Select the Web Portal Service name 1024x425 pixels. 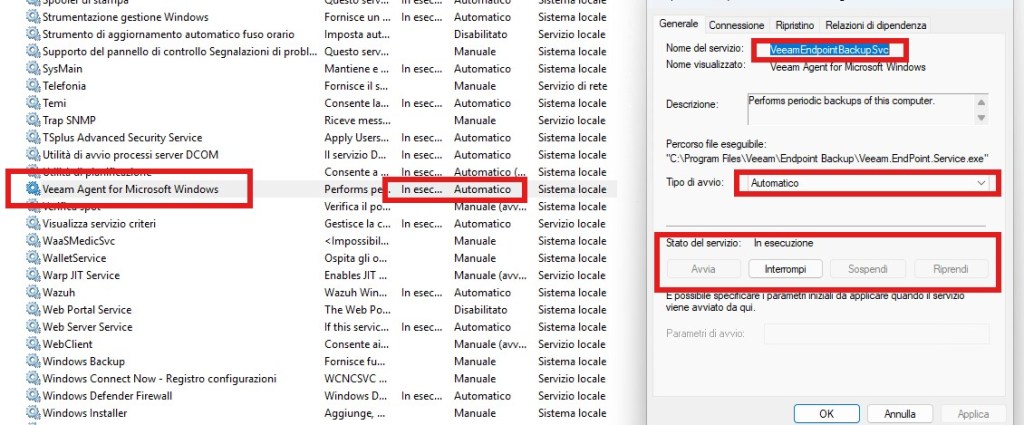(87, 309)
